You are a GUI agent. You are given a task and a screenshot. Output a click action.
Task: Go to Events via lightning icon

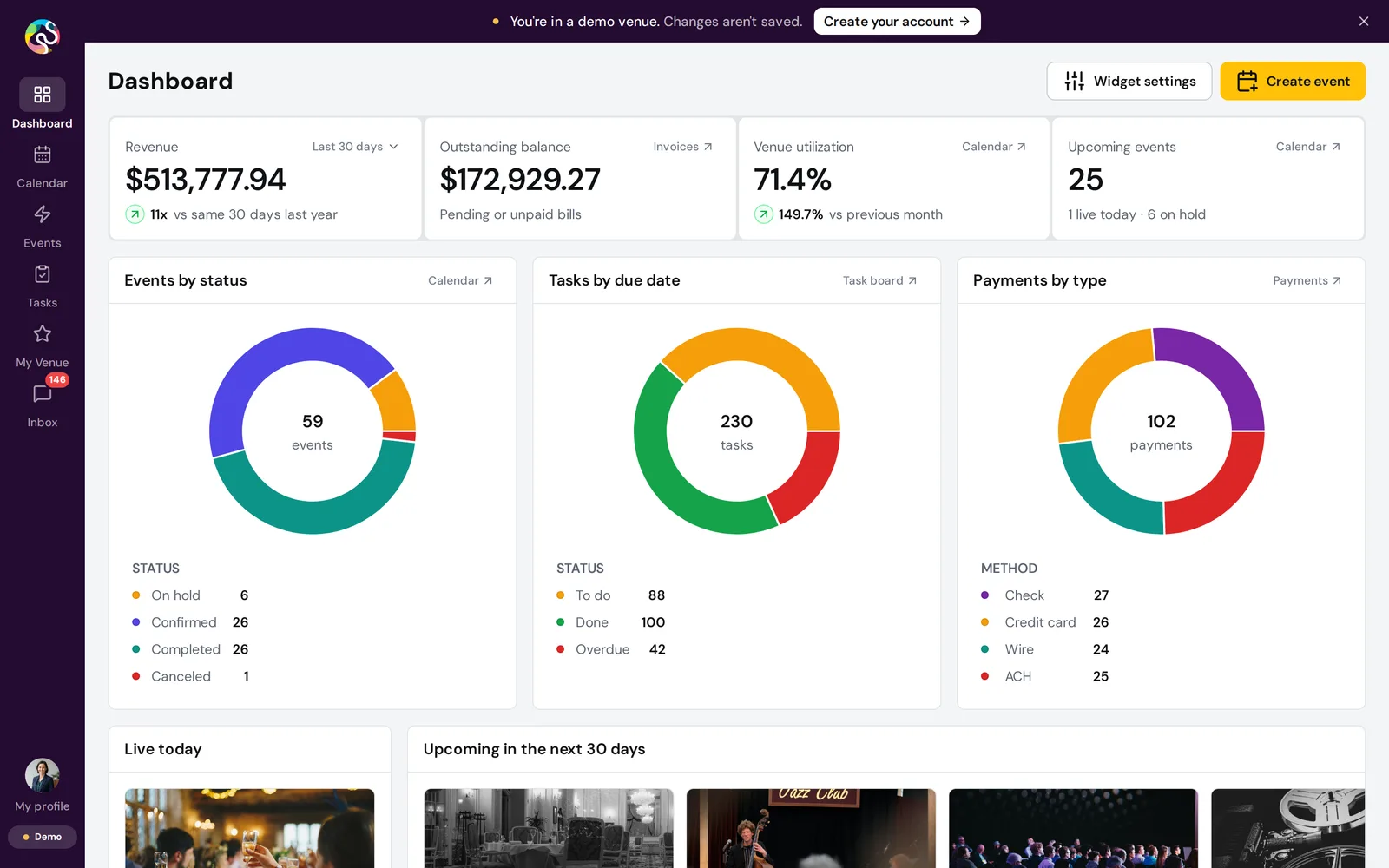[x=42, y=215]
